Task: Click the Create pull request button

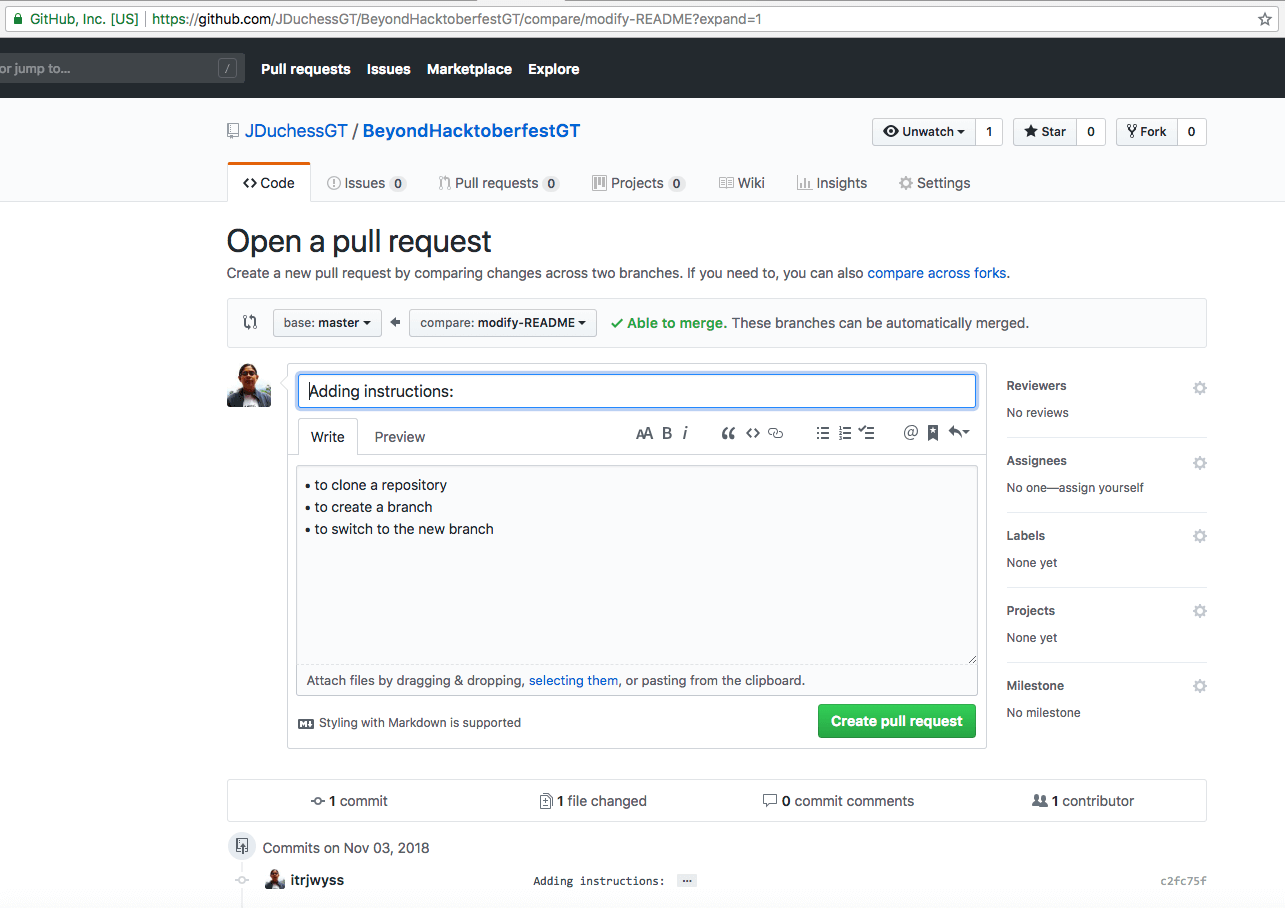Action: coord(897,721)
